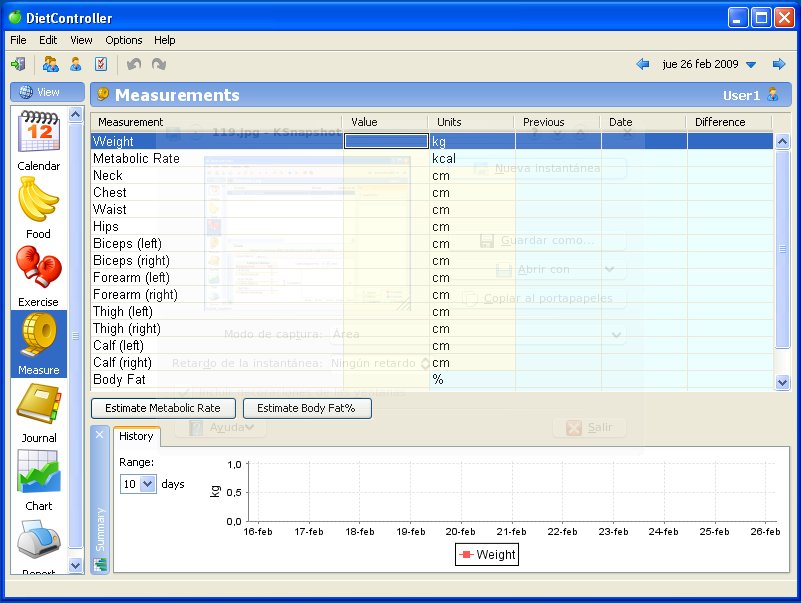801x603 pixels.
Task: Select the Hips measurement row
Action: 432,226
